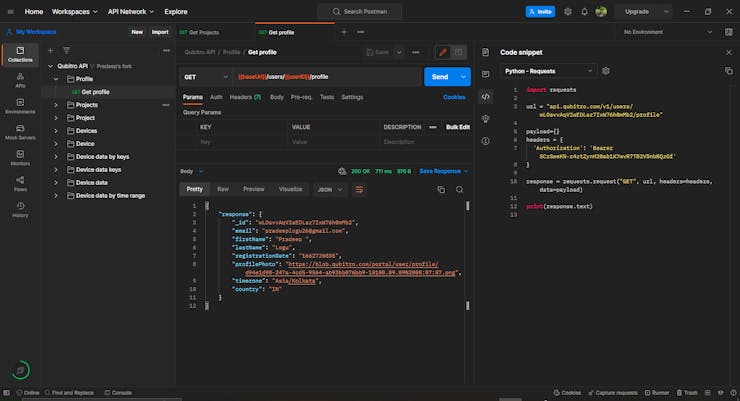Expand the Devices folder in collection
The width and height of the screenshot is (740, 401).
pos(56,130)
